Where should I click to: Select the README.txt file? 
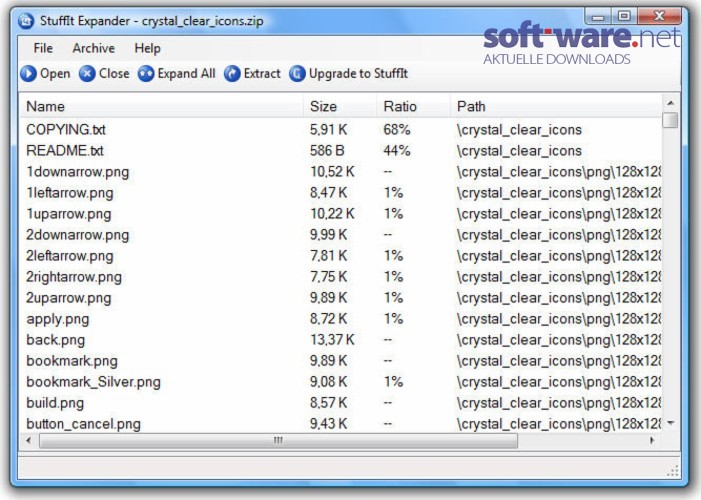click(x=65, y=151)
